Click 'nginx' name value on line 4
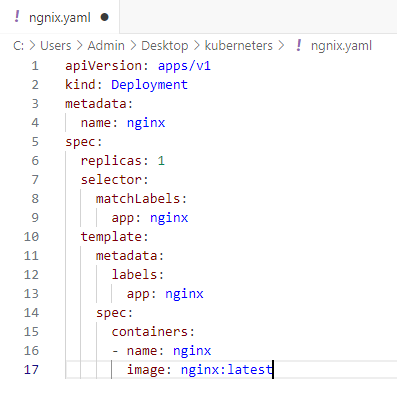The width and height of the screenshot is (397, 398). coord(146,123)
